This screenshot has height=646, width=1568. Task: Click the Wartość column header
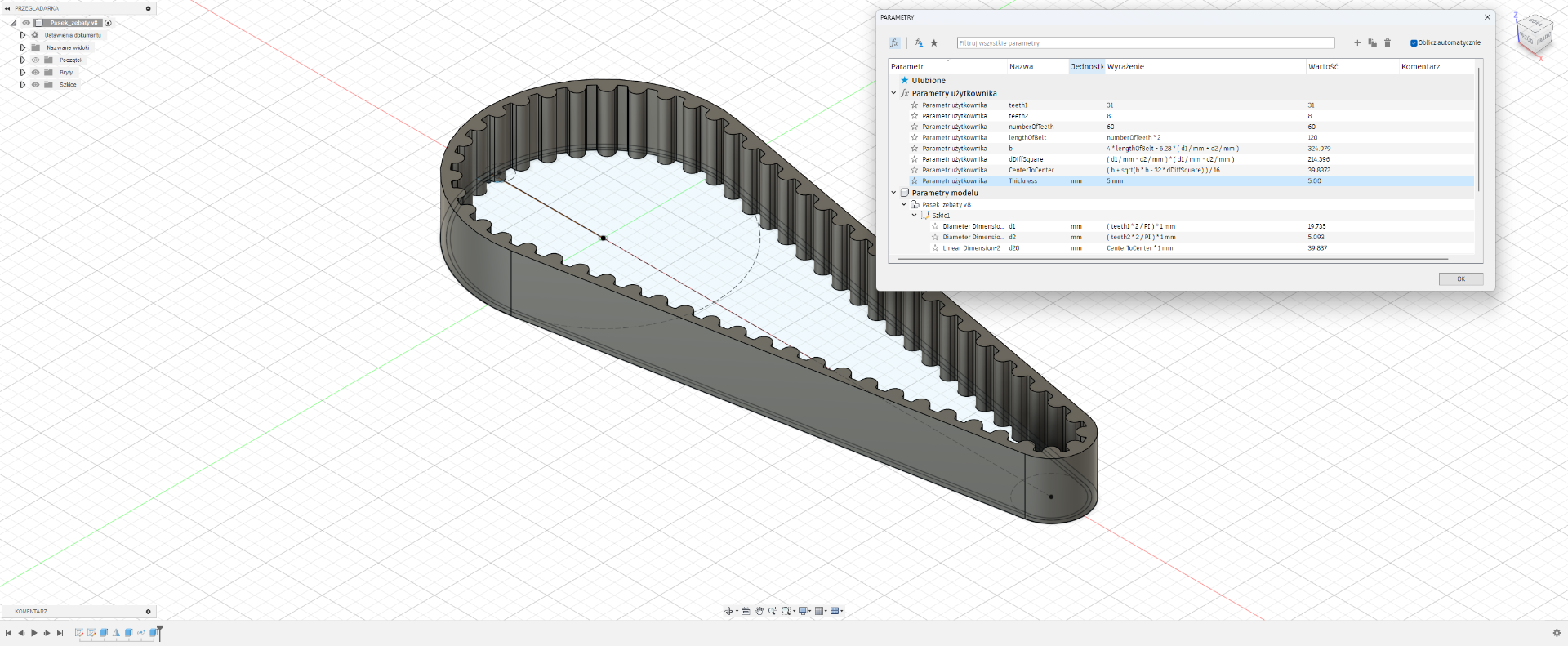pyautogui.click(x=1352, y=66)
